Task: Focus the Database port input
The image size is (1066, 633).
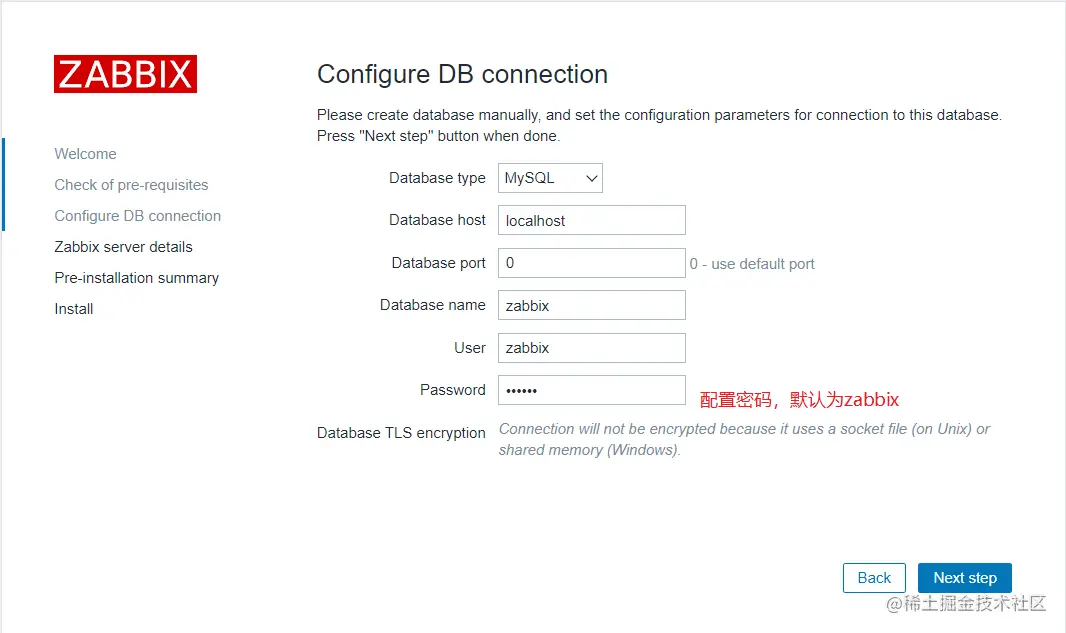Action: tap(591, 263)
